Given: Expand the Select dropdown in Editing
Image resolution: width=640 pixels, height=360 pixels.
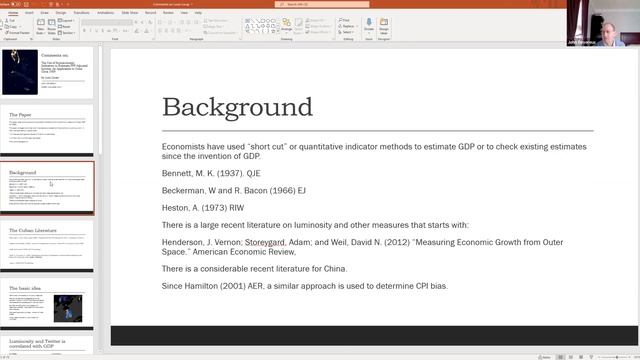Looking at the screenshot, I should click(x=347, y=32).
